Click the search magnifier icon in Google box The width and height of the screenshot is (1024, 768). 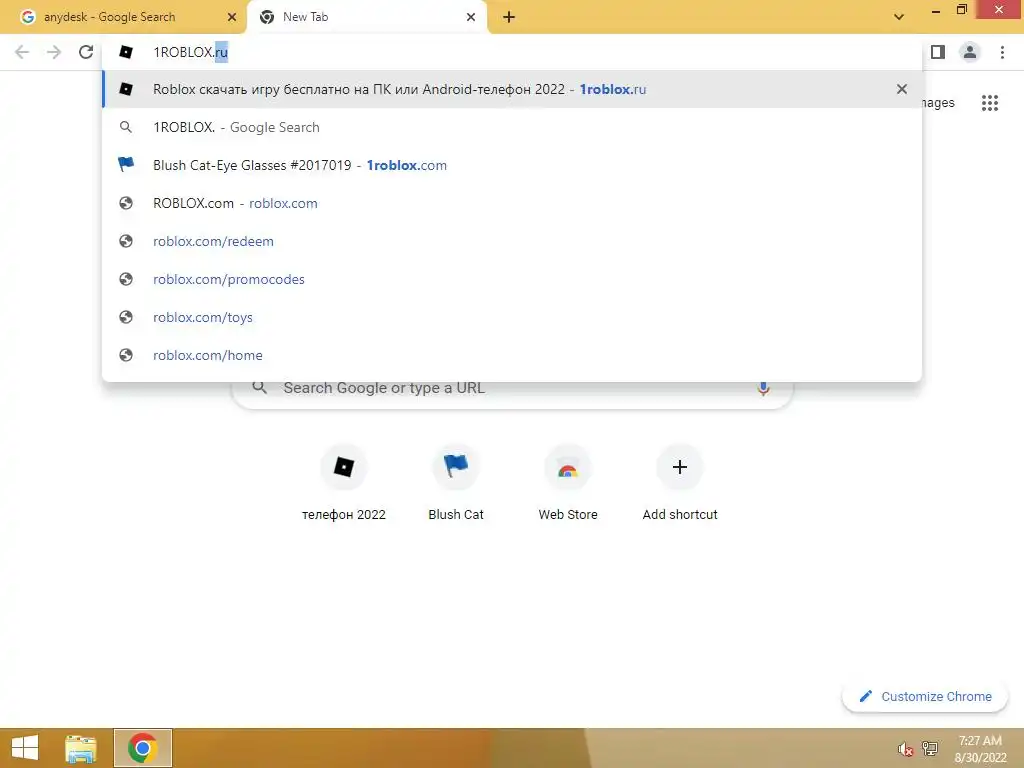(259, 387)
